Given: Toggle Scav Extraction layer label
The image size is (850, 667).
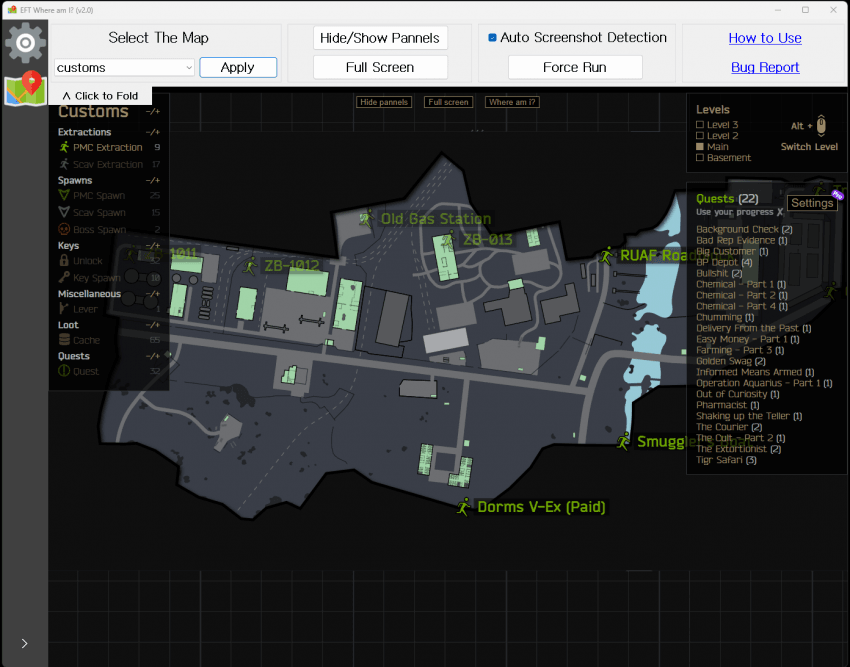Looking at the screenshot, I should (x=108, y=164).
